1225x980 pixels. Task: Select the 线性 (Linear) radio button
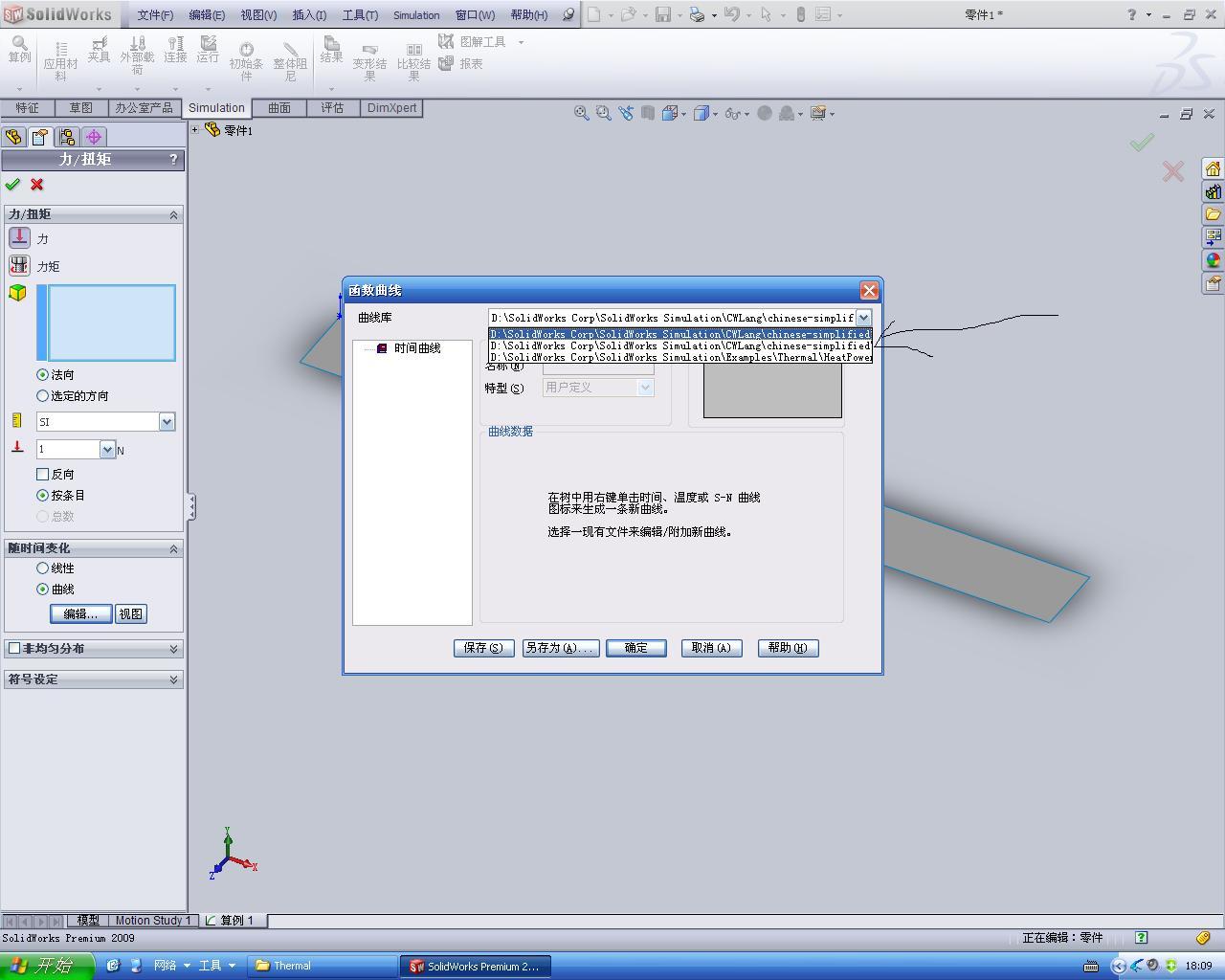[x=42, y=568]
